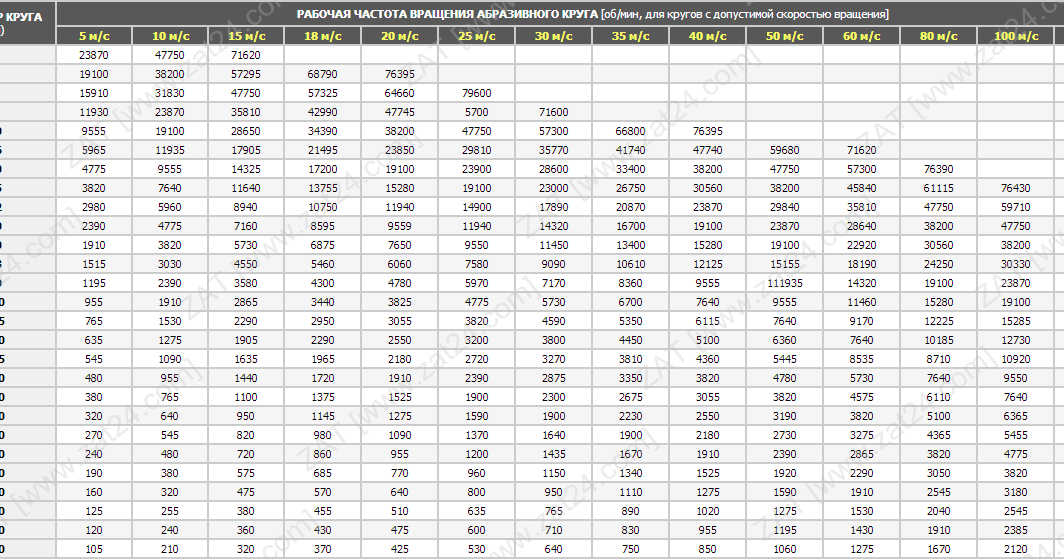This screenshot has width=1064, height=559.
Task: Click the 61115 cell under 80 м/с
Action: (938, 188)
